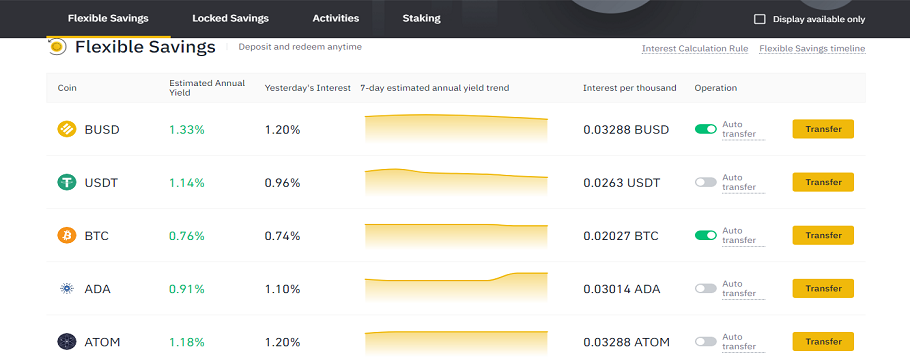This screenshot has width=910, height=360.
Task: Click the ATOM Cosmos coin icon
Action: tap(67, 342)
